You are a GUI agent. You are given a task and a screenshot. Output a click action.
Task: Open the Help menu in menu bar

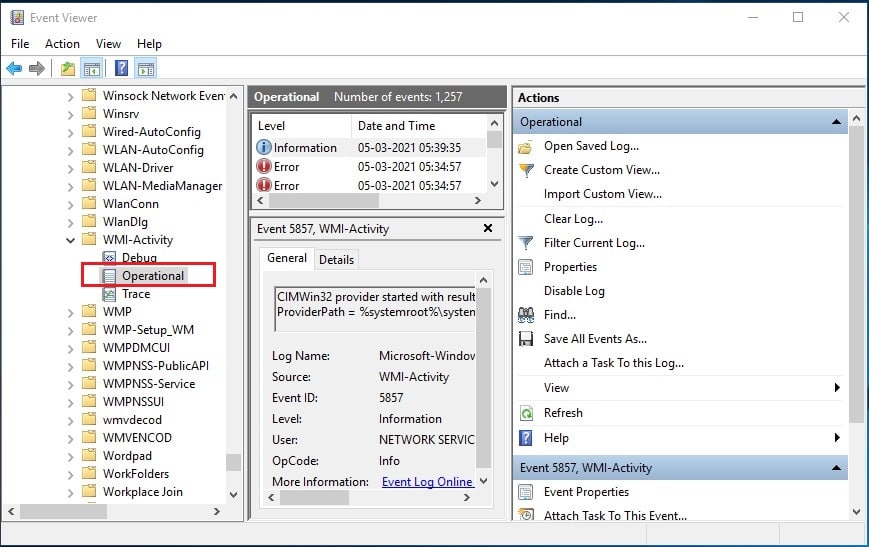click(149, 44)
